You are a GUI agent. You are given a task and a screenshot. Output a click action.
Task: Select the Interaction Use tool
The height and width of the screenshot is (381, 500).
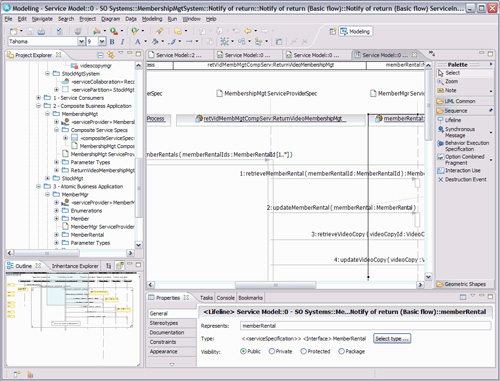463,171
